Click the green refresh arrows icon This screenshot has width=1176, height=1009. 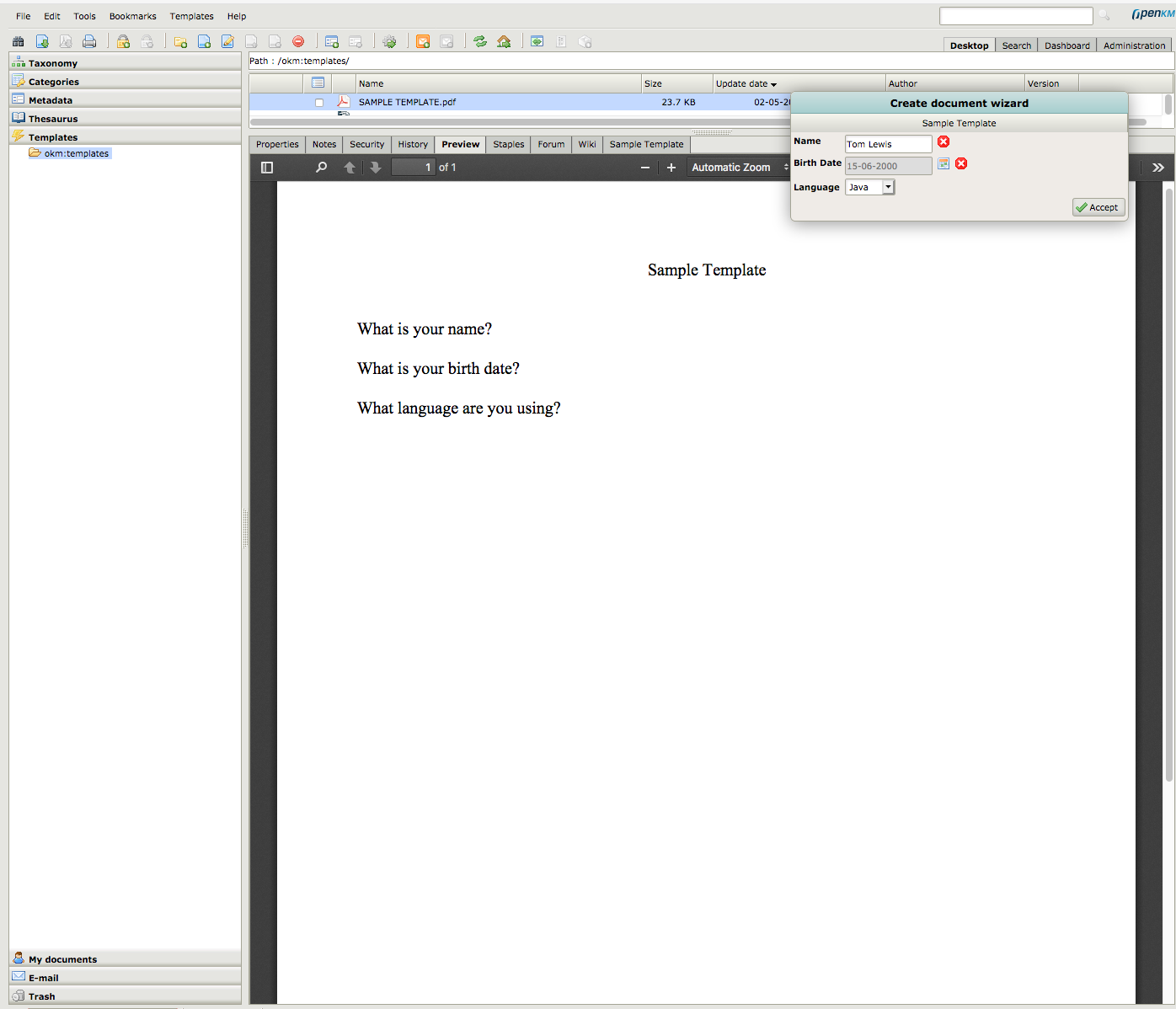pos(480,41)
